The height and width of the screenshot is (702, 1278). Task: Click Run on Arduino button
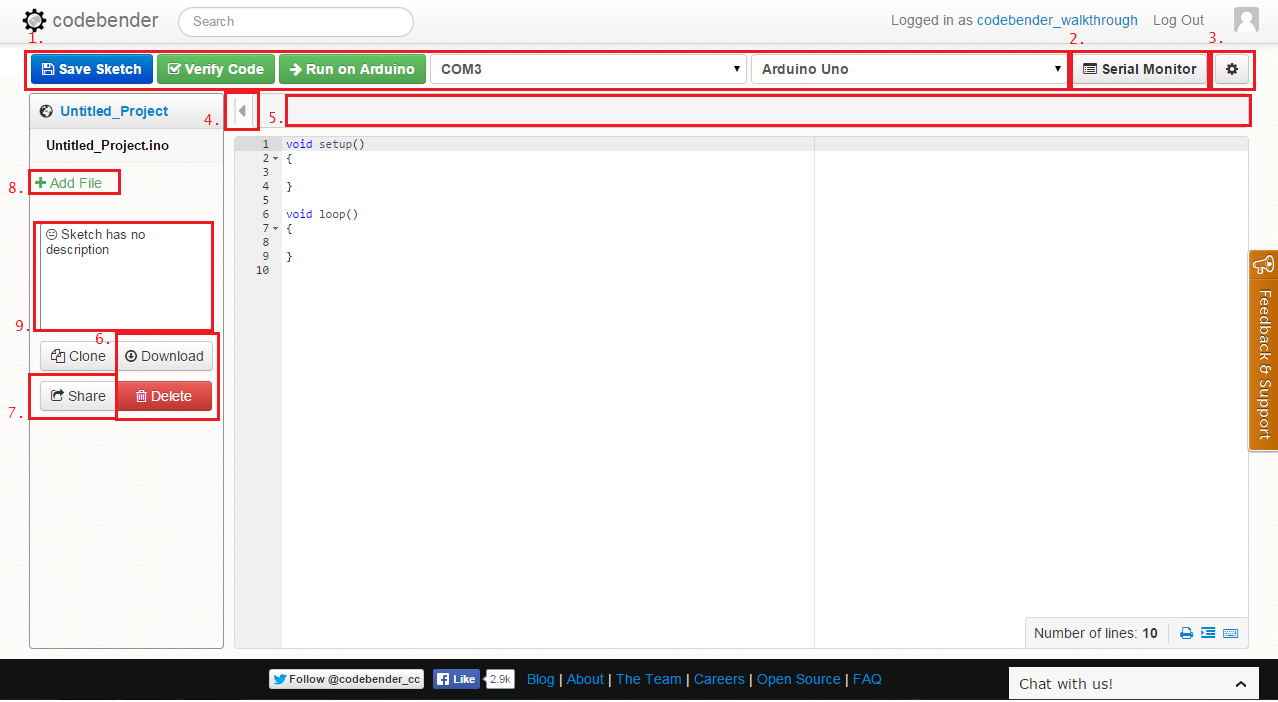click(x=352, y=69)
